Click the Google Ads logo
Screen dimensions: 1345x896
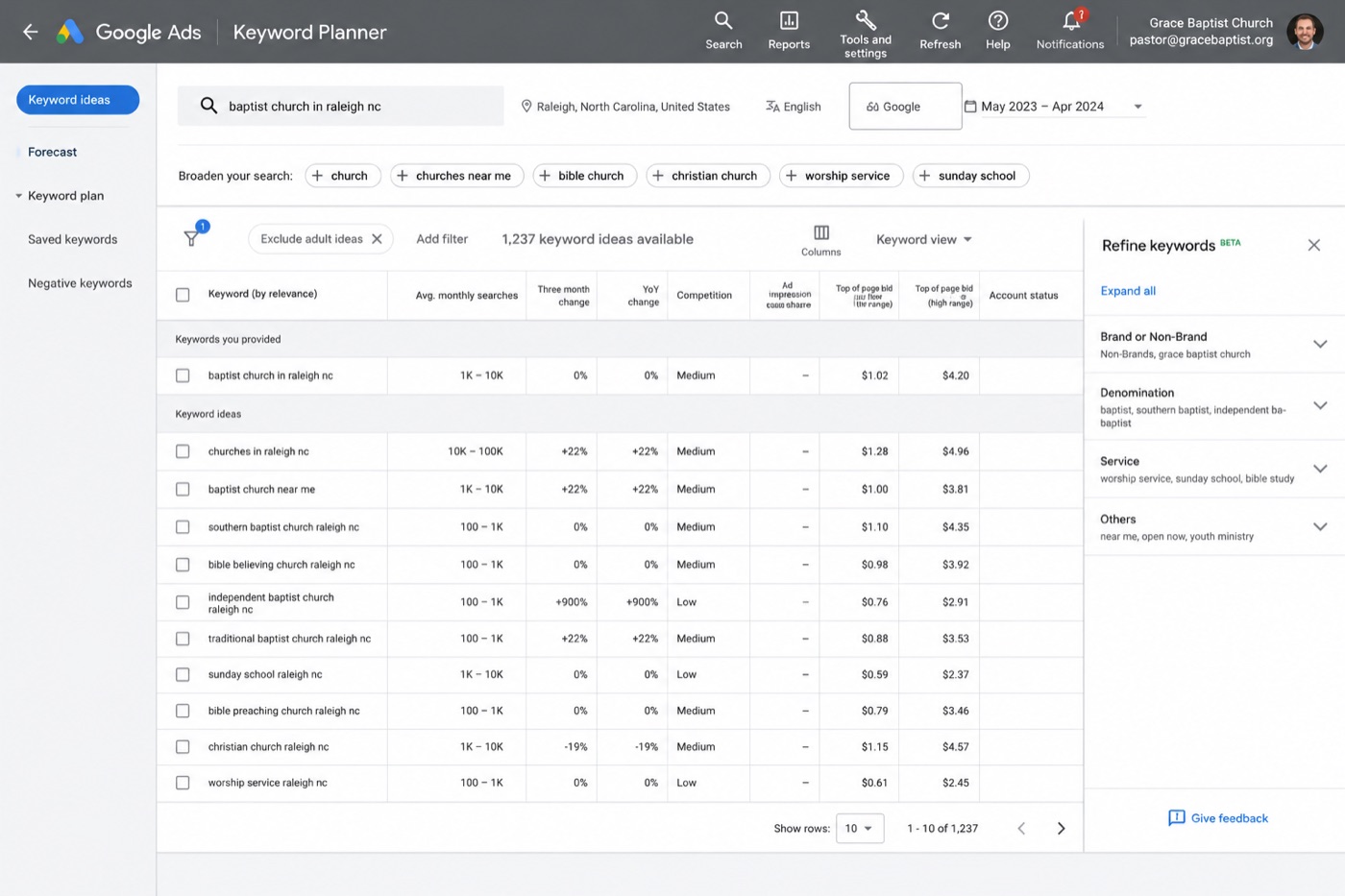pyautogui.click(x=69, y=32)
